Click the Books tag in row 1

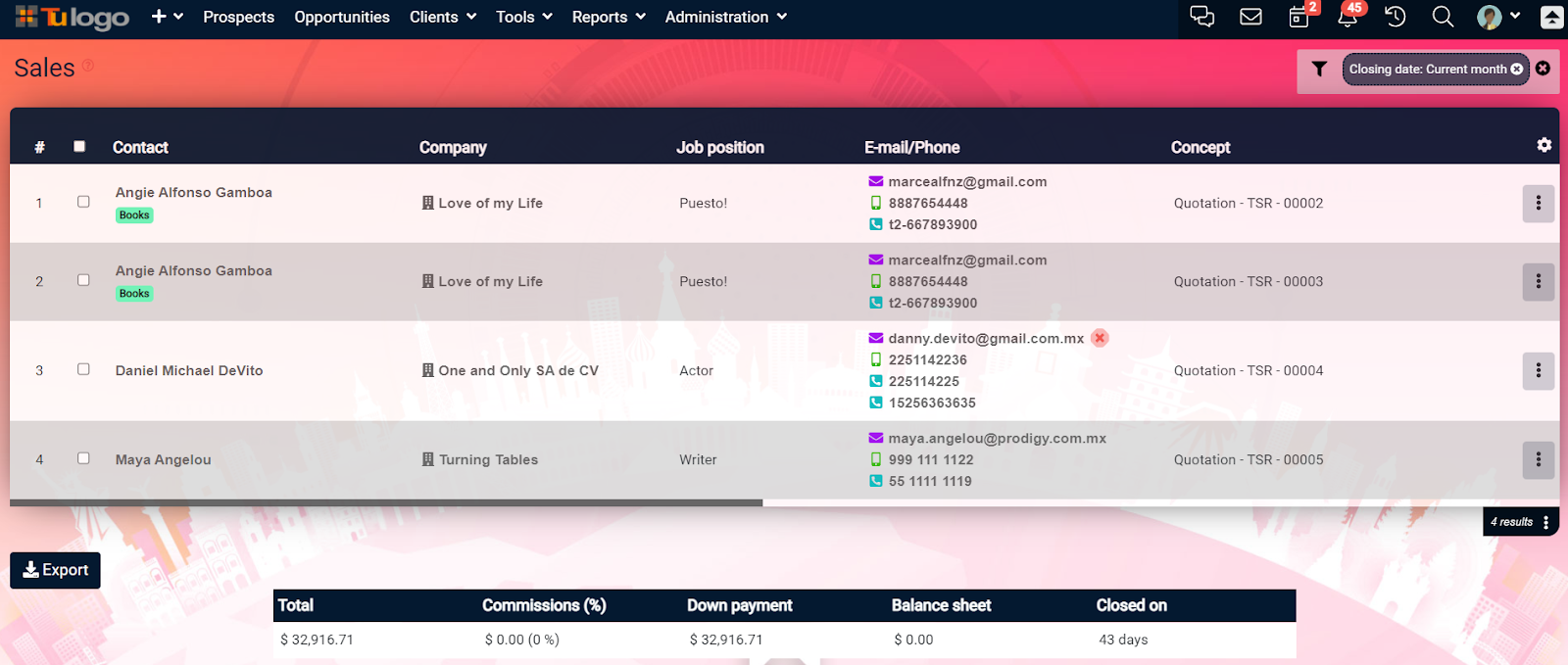134,215
